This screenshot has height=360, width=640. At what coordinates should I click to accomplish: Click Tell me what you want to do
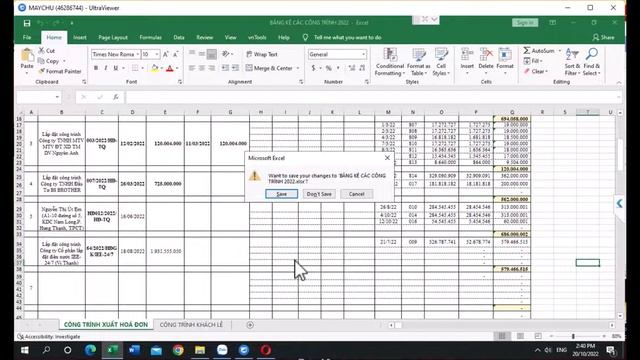click(x=347, y=37)
